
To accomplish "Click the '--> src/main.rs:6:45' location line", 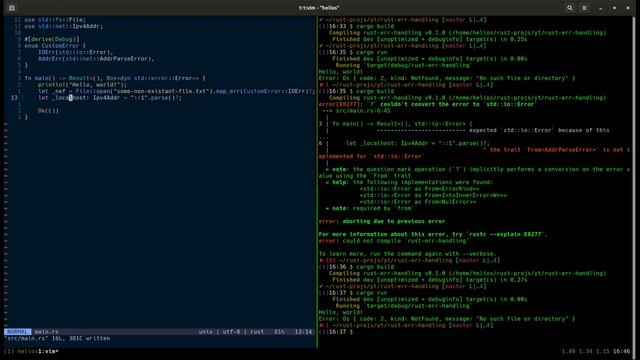I will pyautogui.click(x=356, y=111).
